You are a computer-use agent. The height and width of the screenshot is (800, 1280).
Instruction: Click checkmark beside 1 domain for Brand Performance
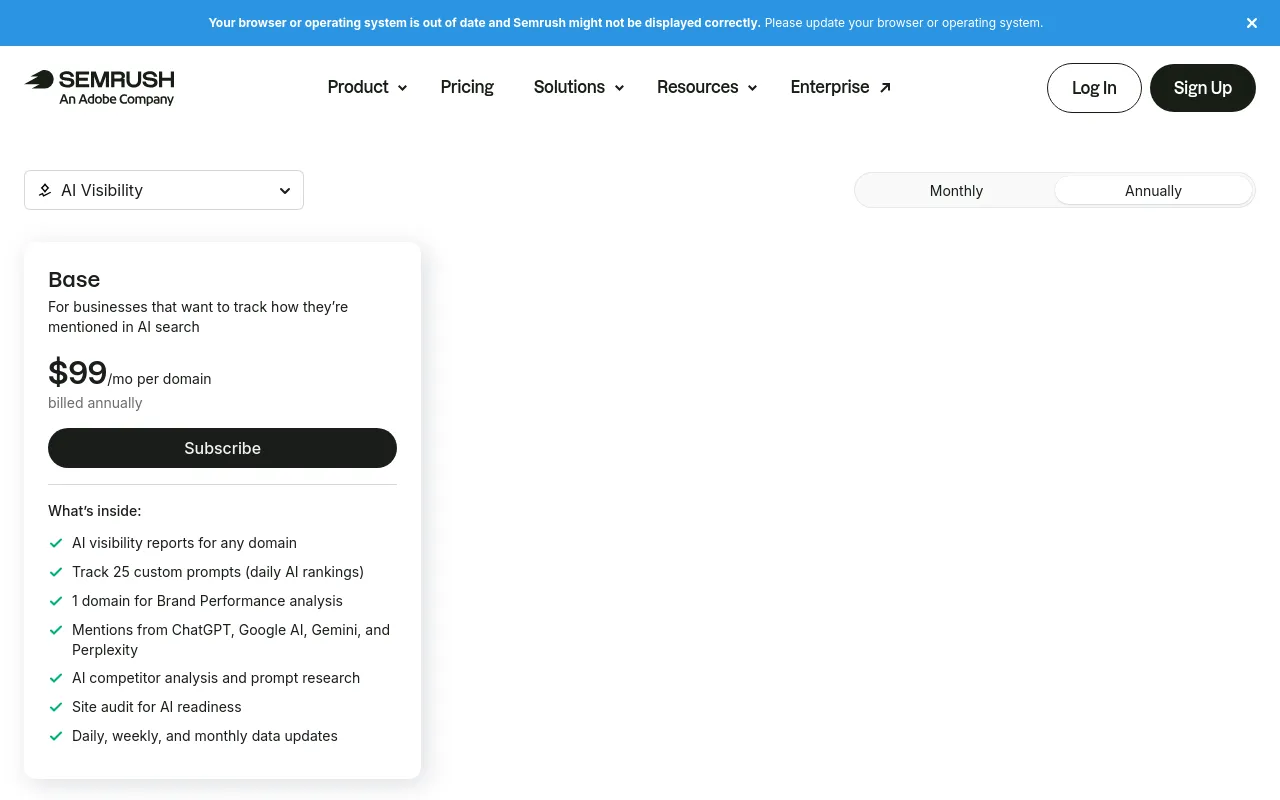pos(56,601)
